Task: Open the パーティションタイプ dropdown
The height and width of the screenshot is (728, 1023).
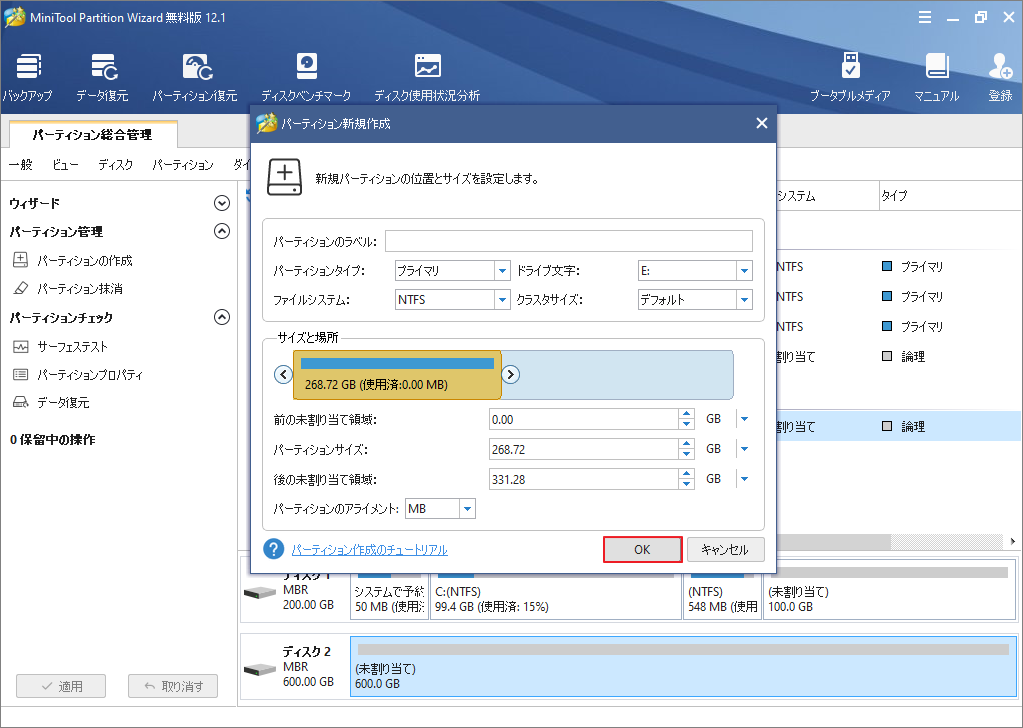Action: pos(502,271)
